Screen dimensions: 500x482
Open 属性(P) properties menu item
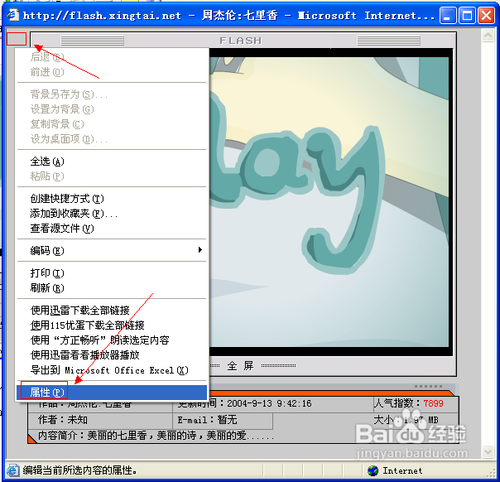click(112, 393)
